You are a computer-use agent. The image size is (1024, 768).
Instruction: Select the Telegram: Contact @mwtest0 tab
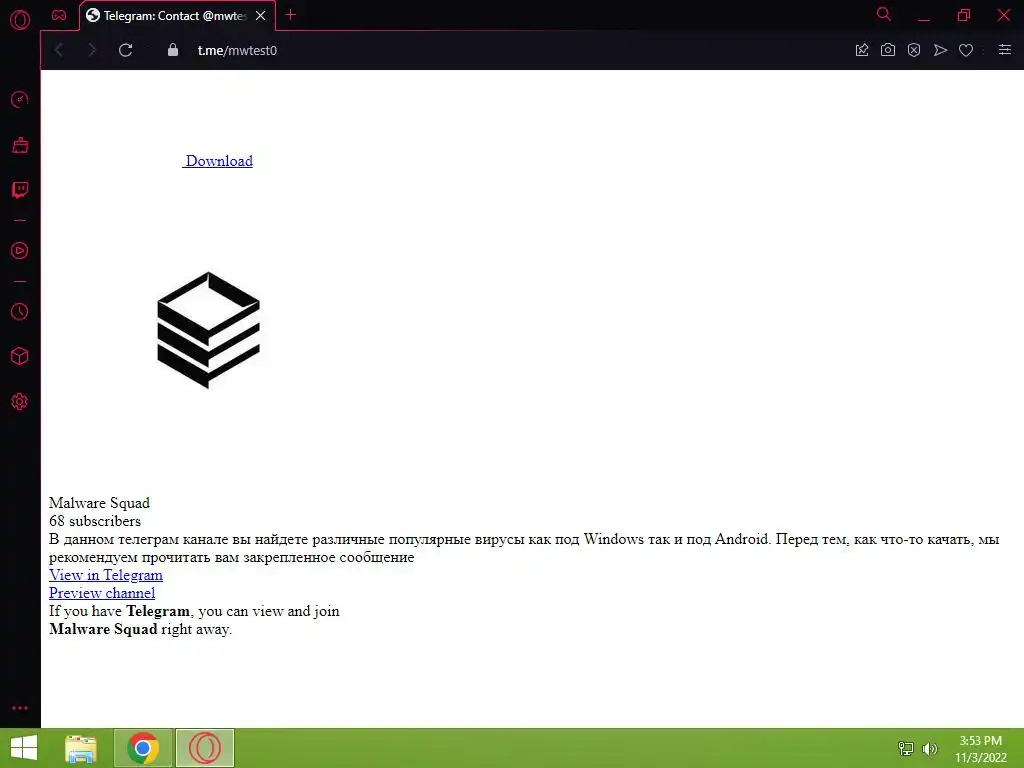(177, 16)
